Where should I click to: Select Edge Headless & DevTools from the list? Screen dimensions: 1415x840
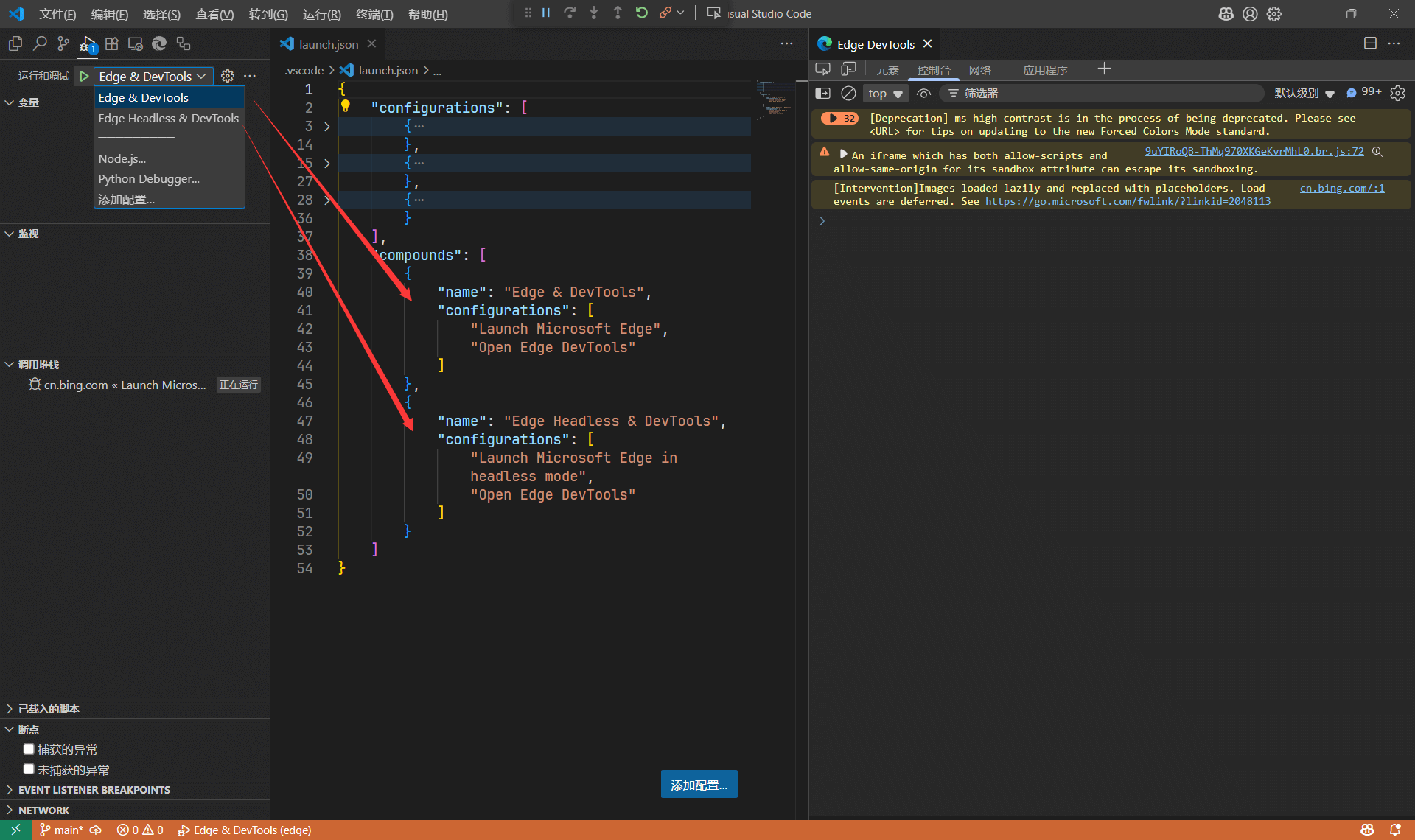click(169, 118)
